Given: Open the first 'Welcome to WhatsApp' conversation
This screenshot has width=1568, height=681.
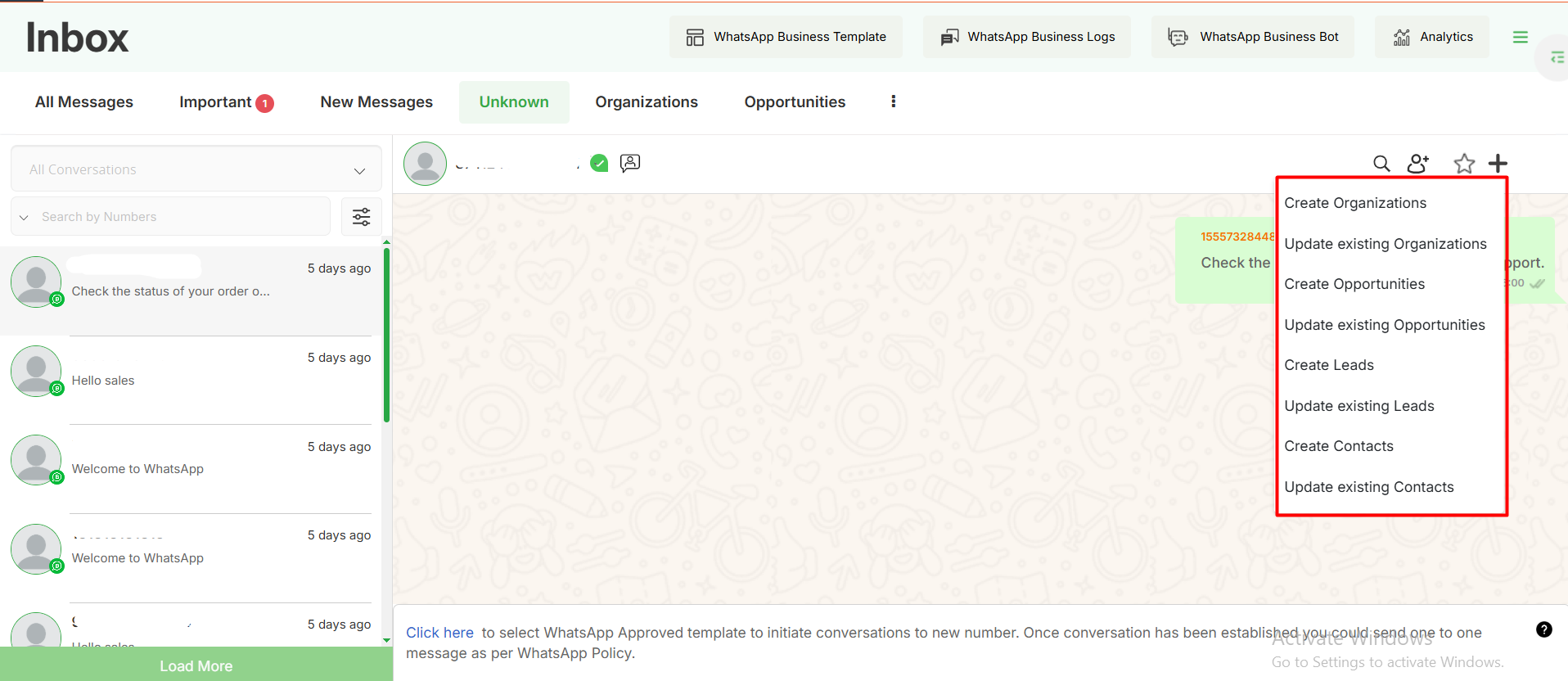Looking at the screenshot, I should [x=191, y=468].
